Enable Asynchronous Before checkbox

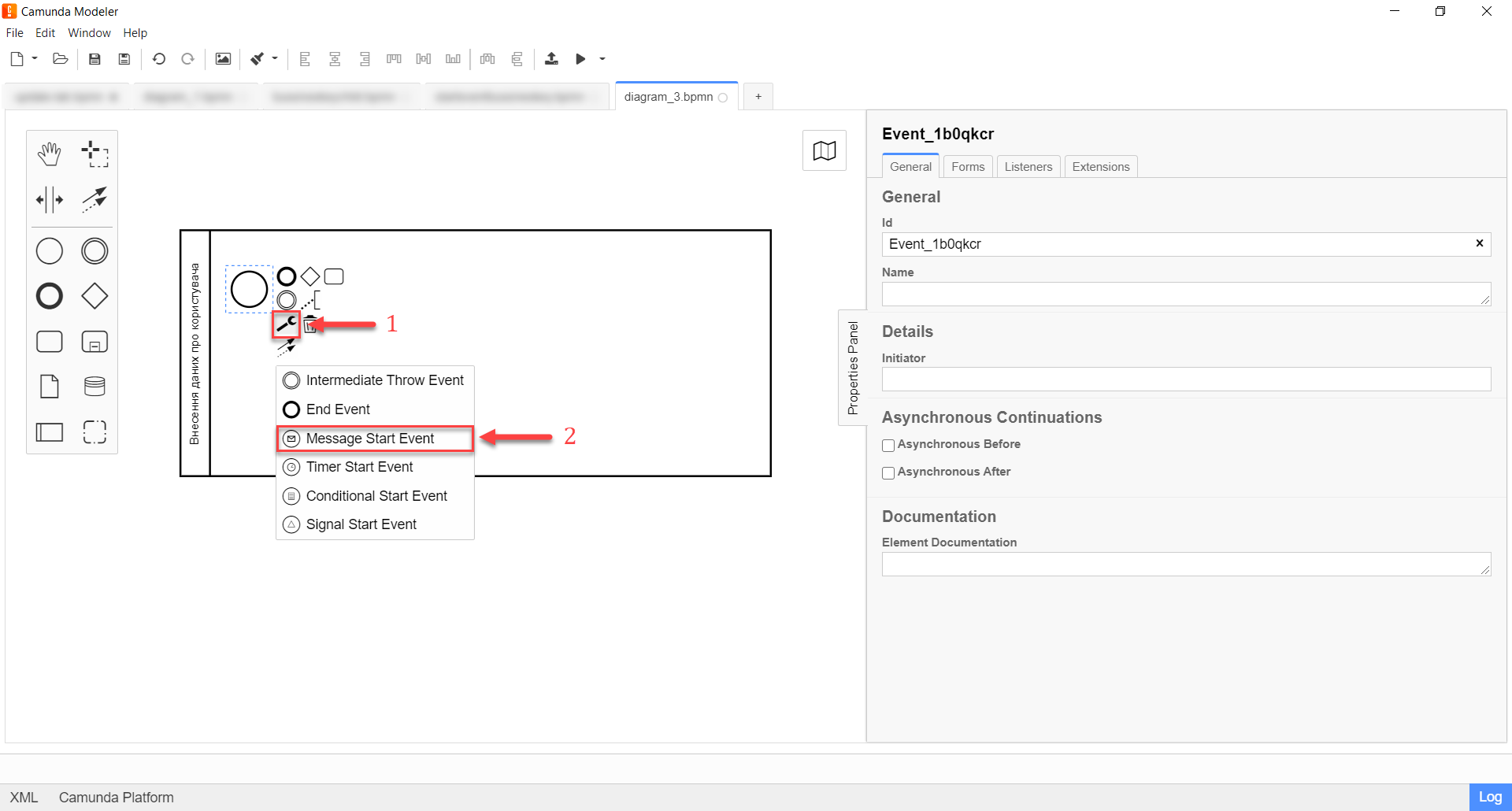888,446
